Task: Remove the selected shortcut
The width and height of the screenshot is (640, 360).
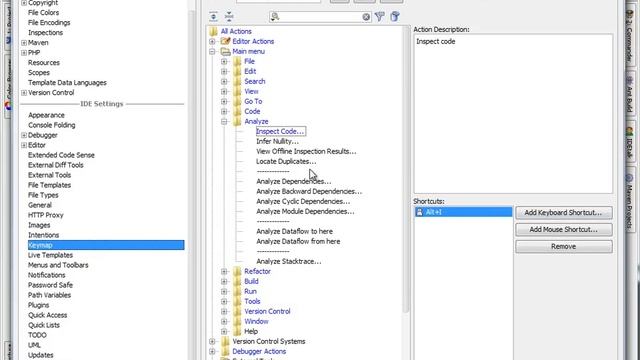Action: click(x=564, y=247)
